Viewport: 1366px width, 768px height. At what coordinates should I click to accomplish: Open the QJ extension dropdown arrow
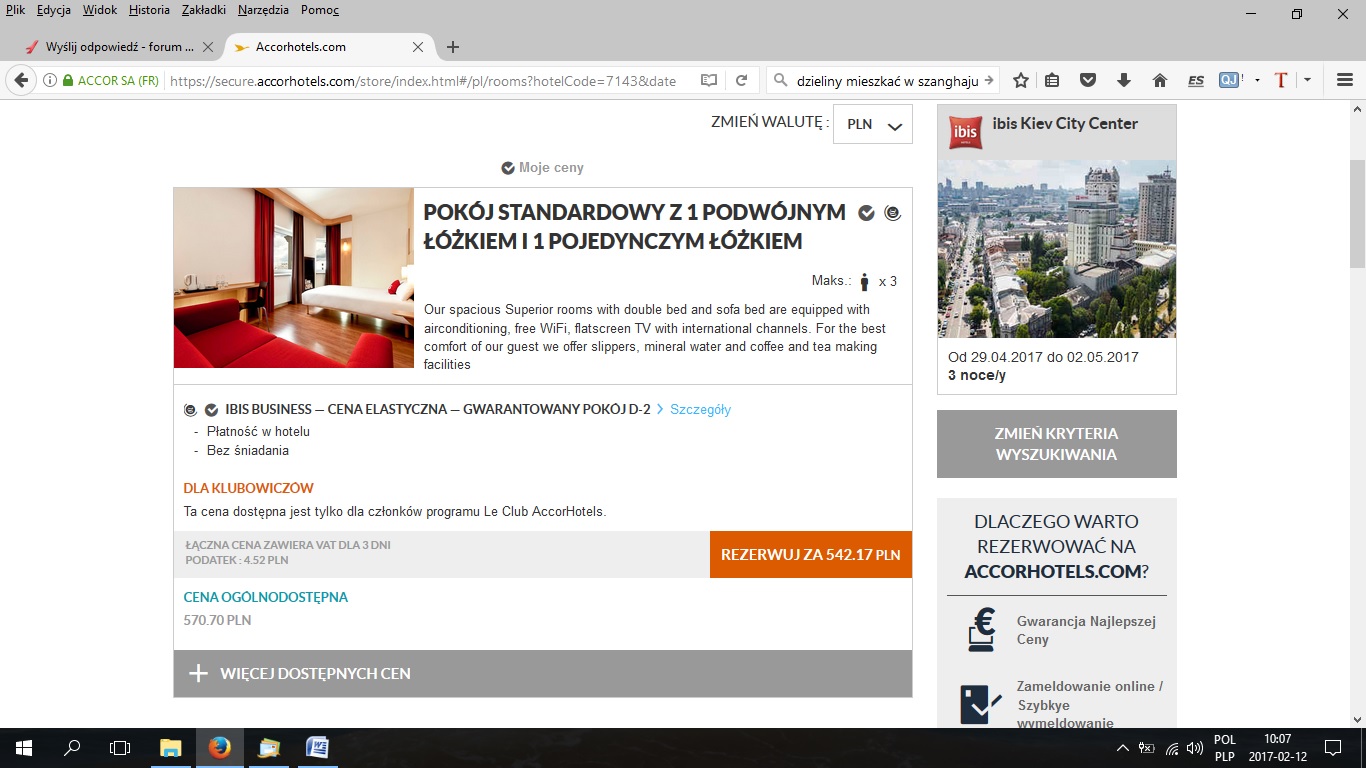click(1257, 81)
